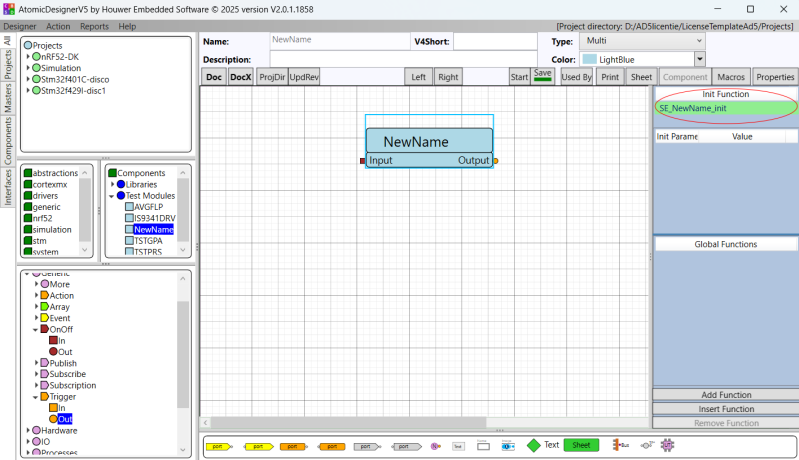Click the red Input port on NewName block

(x=363, y=161)
